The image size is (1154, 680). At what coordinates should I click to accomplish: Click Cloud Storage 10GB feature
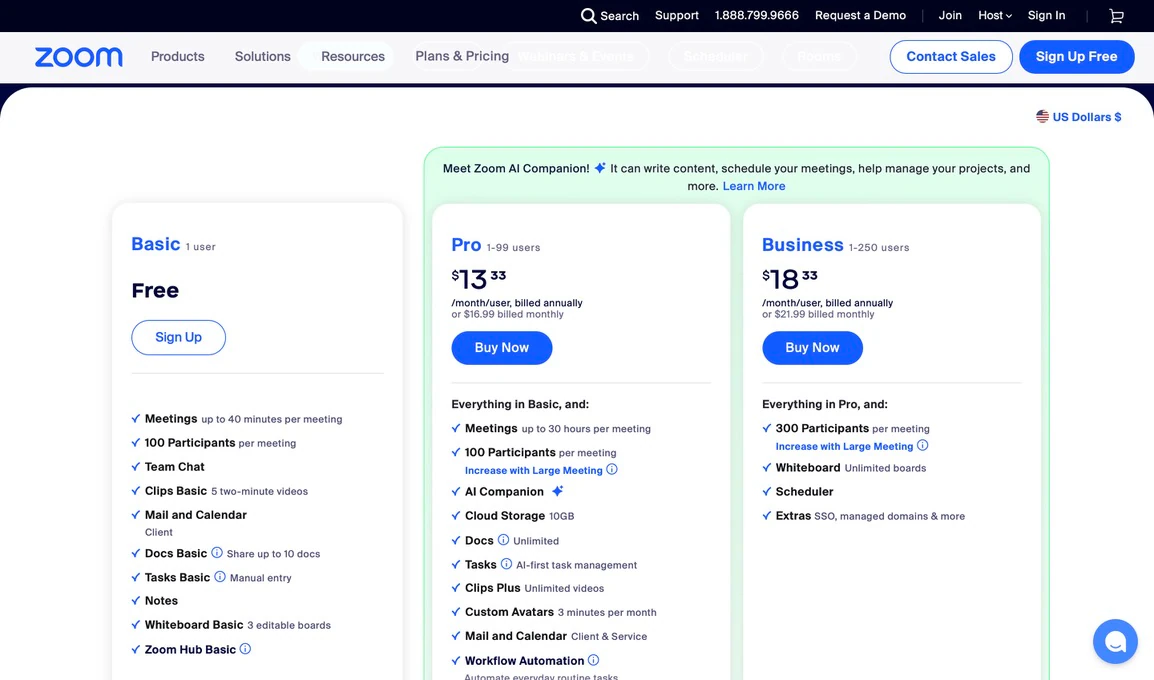pos(520,516)
